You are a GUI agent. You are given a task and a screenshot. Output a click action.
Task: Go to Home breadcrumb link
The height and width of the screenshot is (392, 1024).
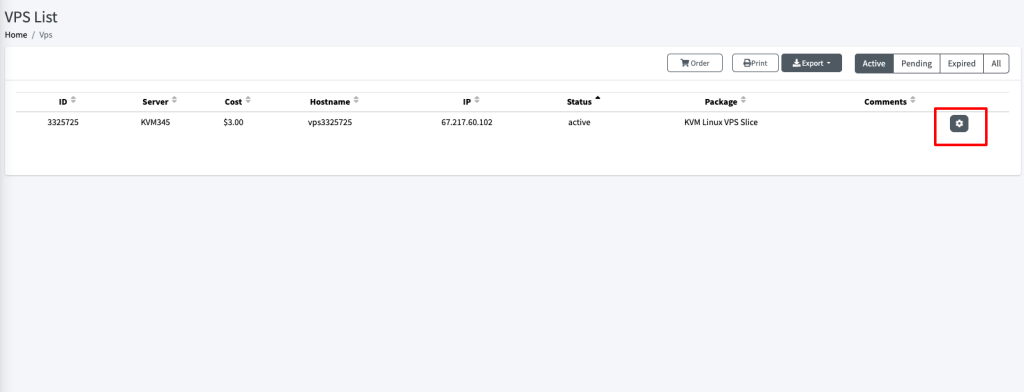(16, 35)
